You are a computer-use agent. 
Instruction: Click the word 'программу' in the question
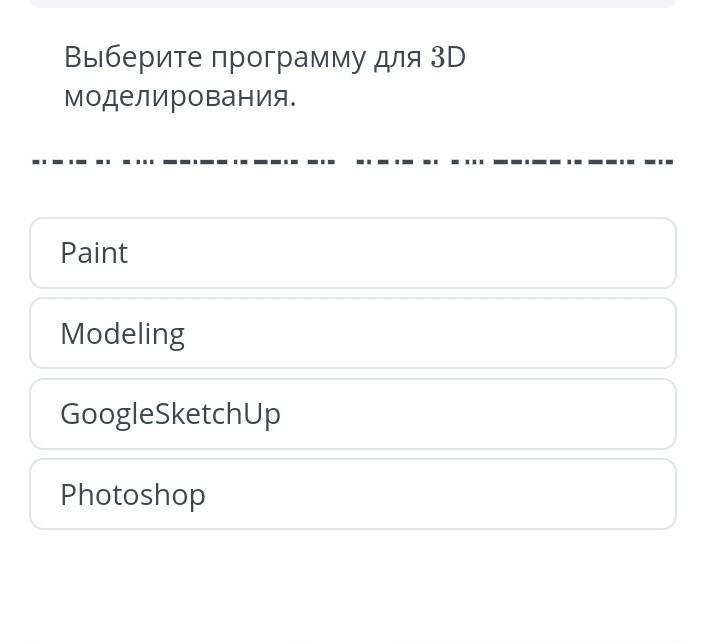[x=288, y=60]
